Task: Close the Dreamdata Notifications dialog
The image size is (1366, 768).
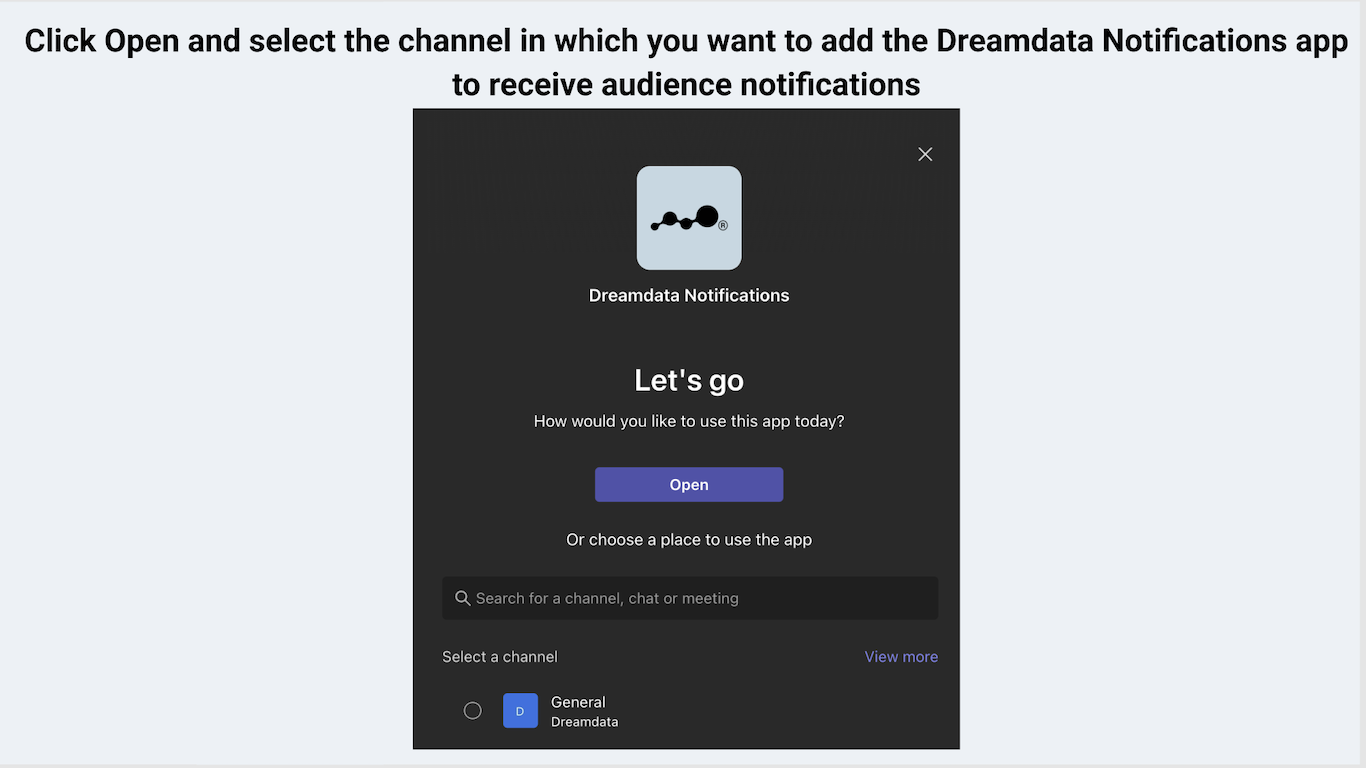Action: coord(925,154)
